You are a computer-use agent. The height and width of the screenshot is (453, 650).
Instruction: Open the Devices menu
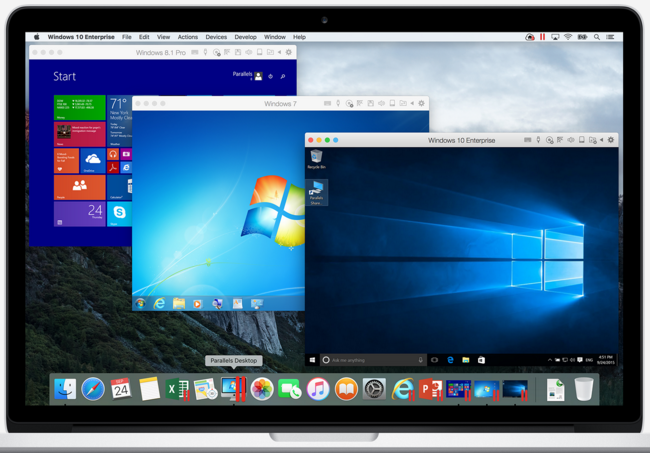[216, 37]
